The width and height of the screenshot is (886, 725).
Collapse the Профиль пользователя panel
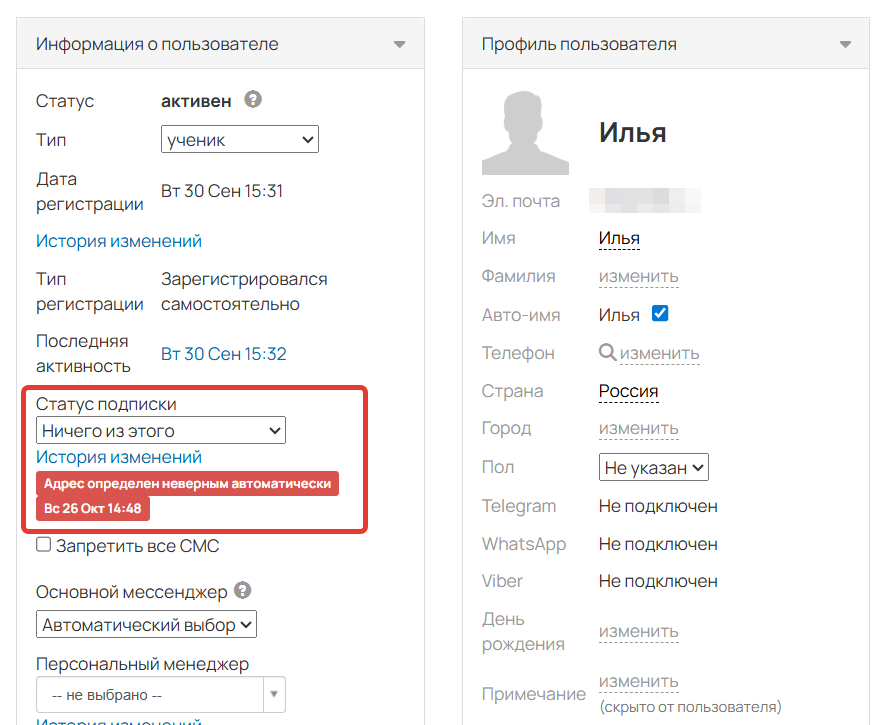coord(845,43)
